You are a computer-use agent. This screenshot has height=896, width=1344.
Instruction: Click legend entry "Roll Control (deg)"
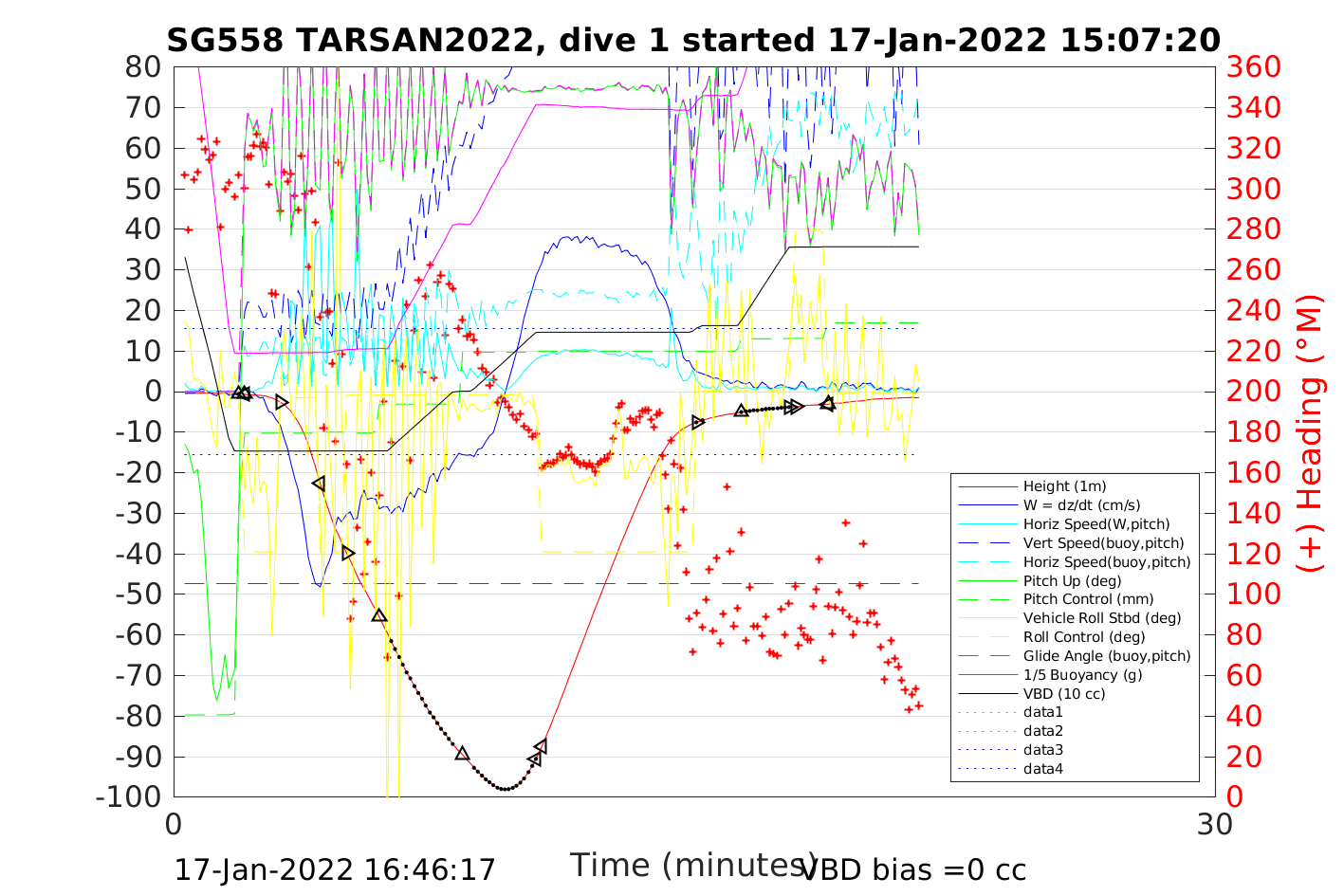click(x=1085, y=637)
